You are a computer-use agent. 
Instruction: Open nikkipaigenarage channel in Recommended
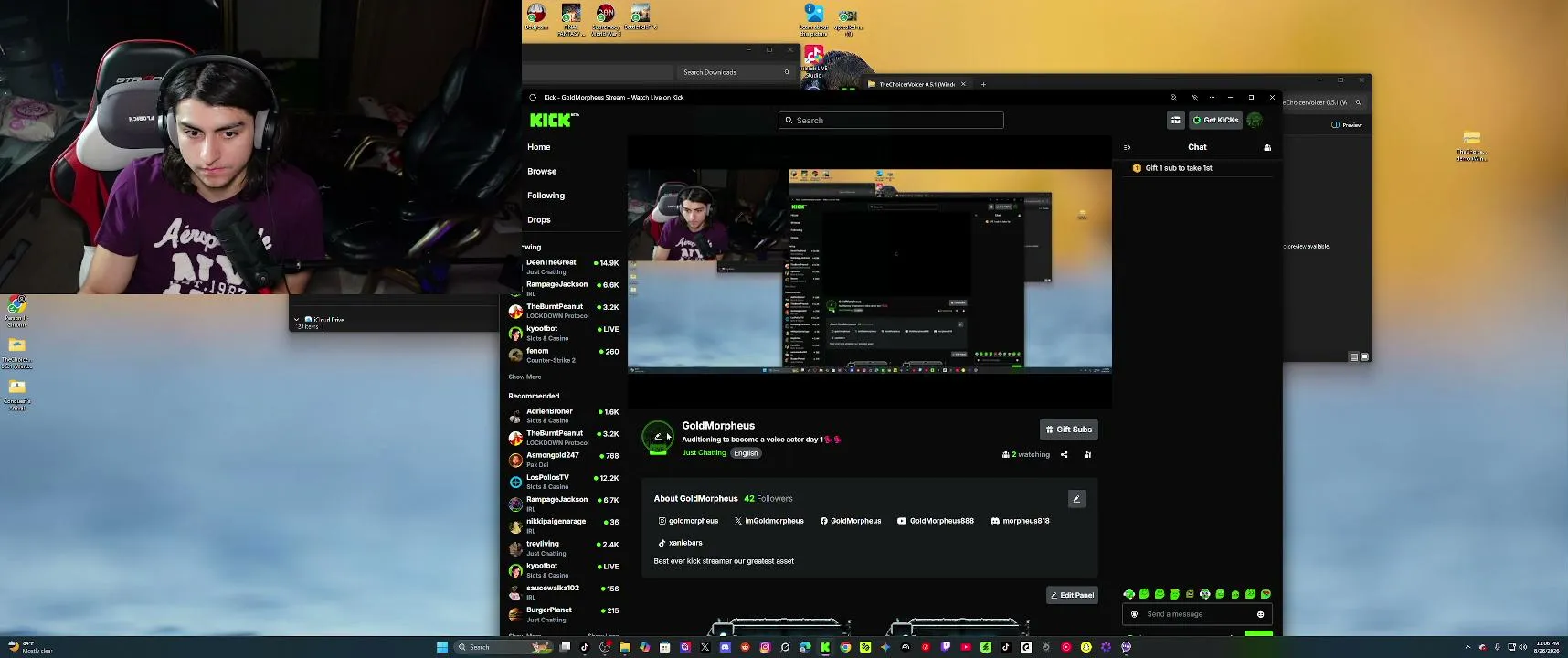coord(564,525)
